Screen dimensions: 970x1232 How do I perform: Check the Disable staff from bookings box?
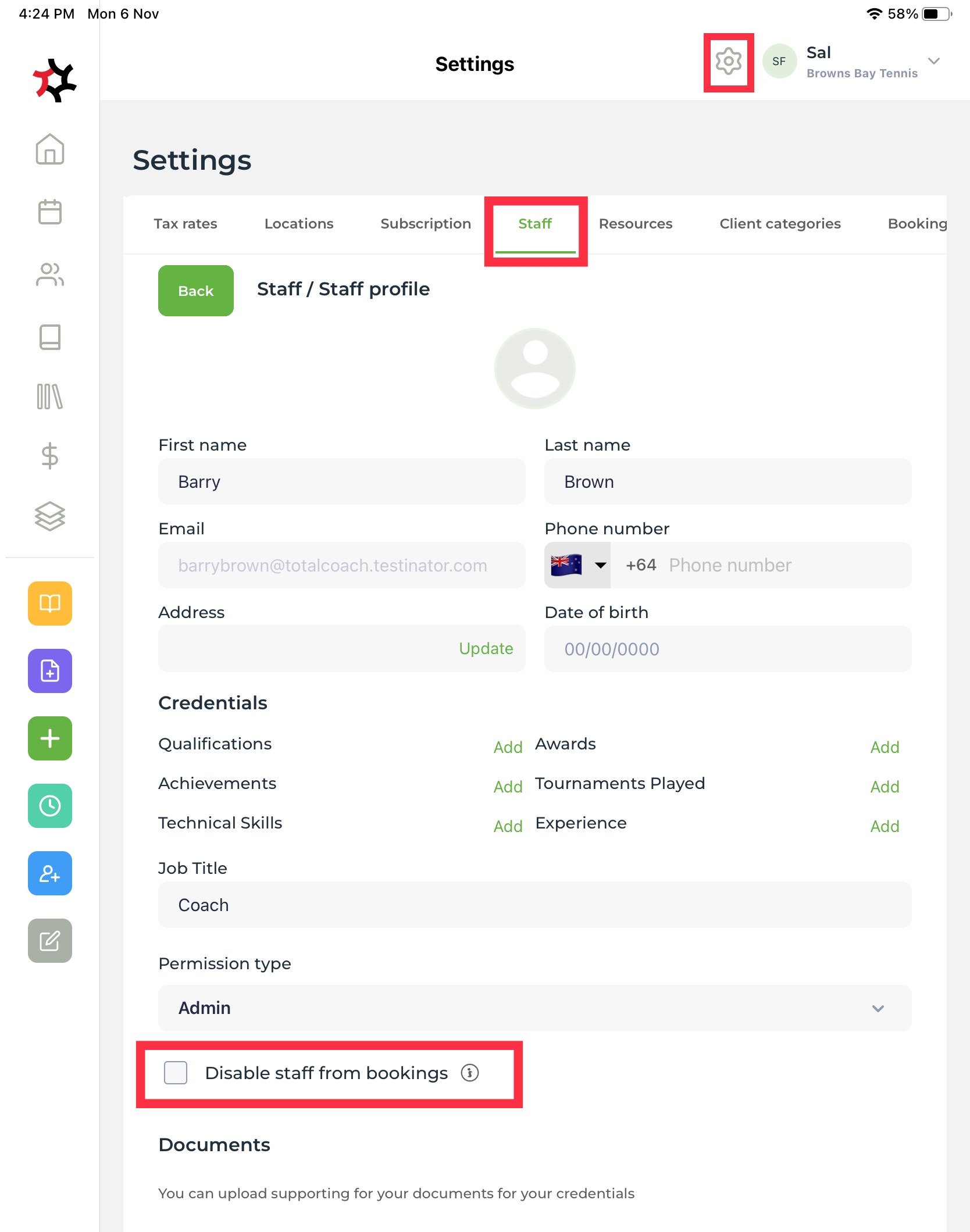[x=176, y=1073]
